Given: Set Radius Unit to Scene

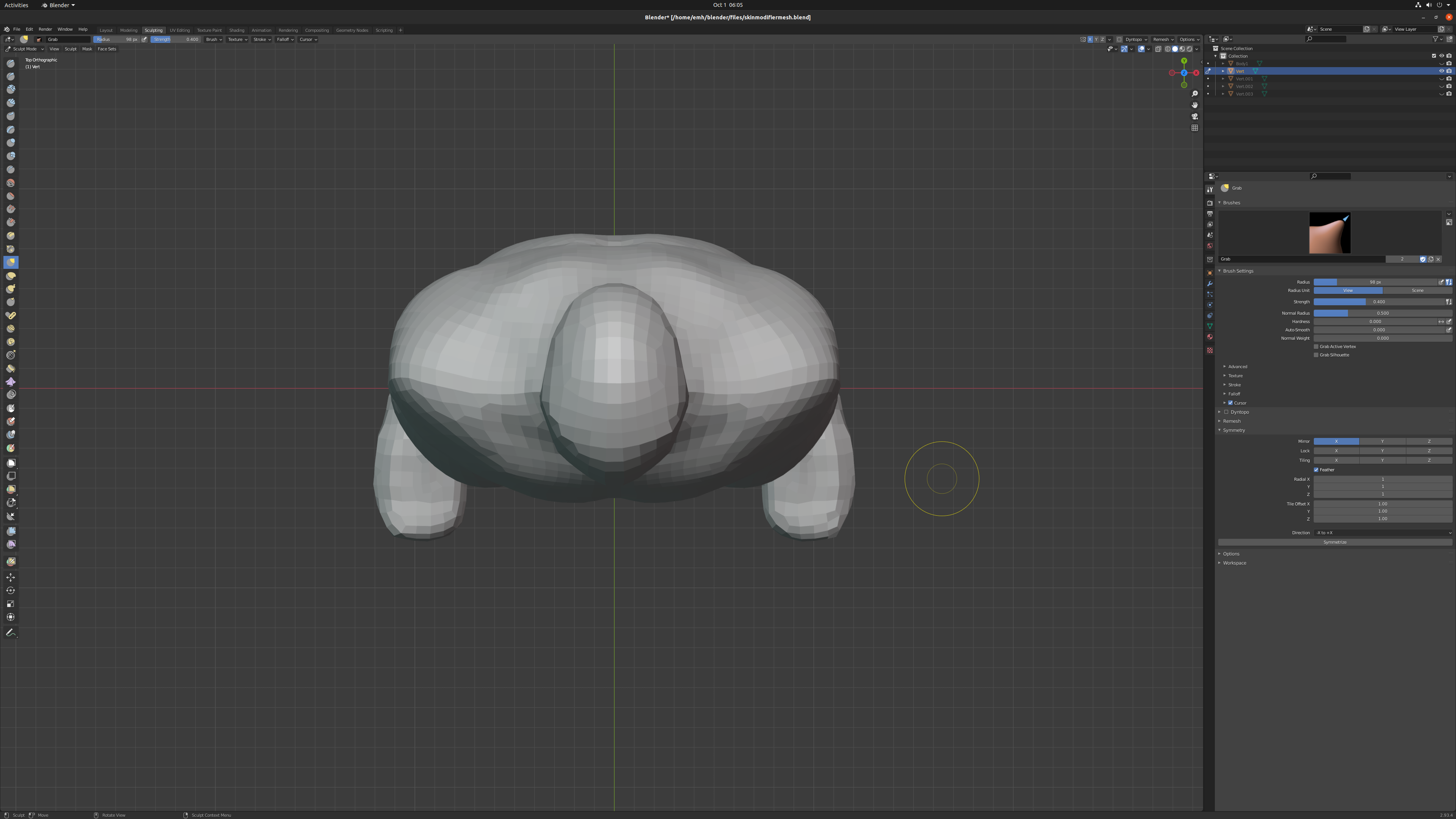Looking at the screenshot, I should coord(1417,290).
